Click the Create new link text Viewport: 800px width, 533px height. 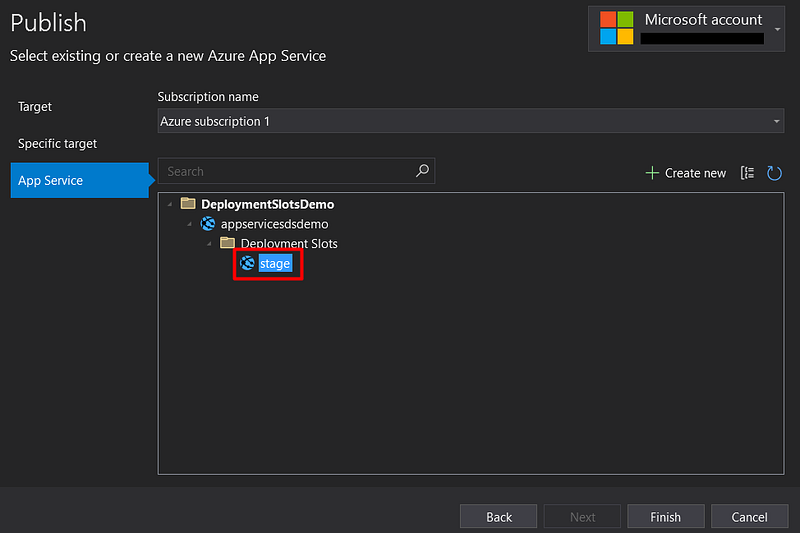(x=695, y=173)
